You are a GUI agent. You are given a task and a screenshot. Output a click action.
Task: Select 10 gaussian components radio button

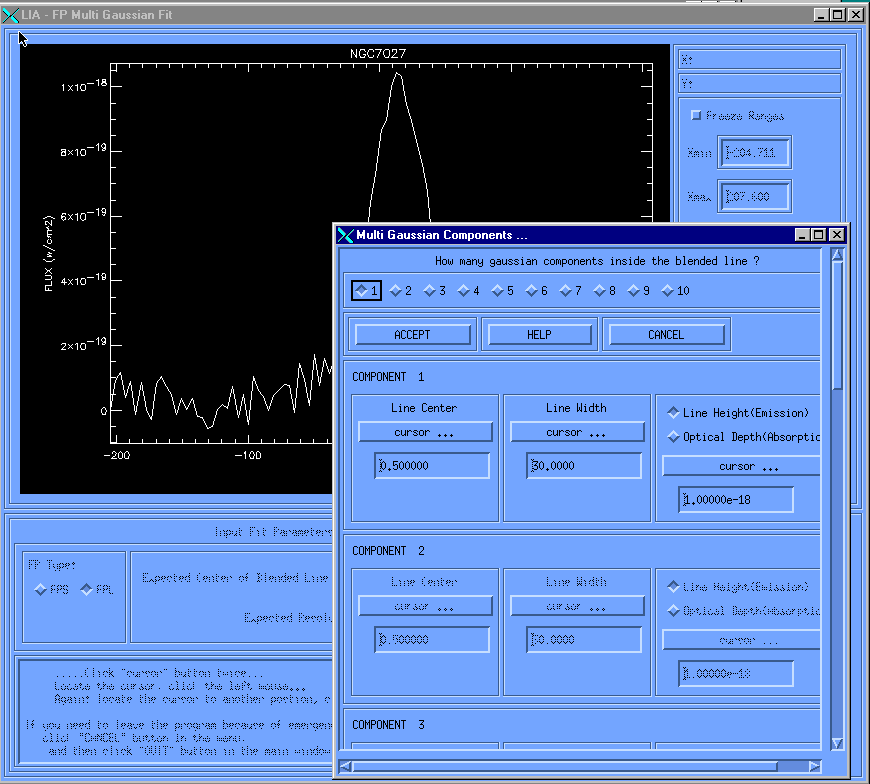coord(667,291)
